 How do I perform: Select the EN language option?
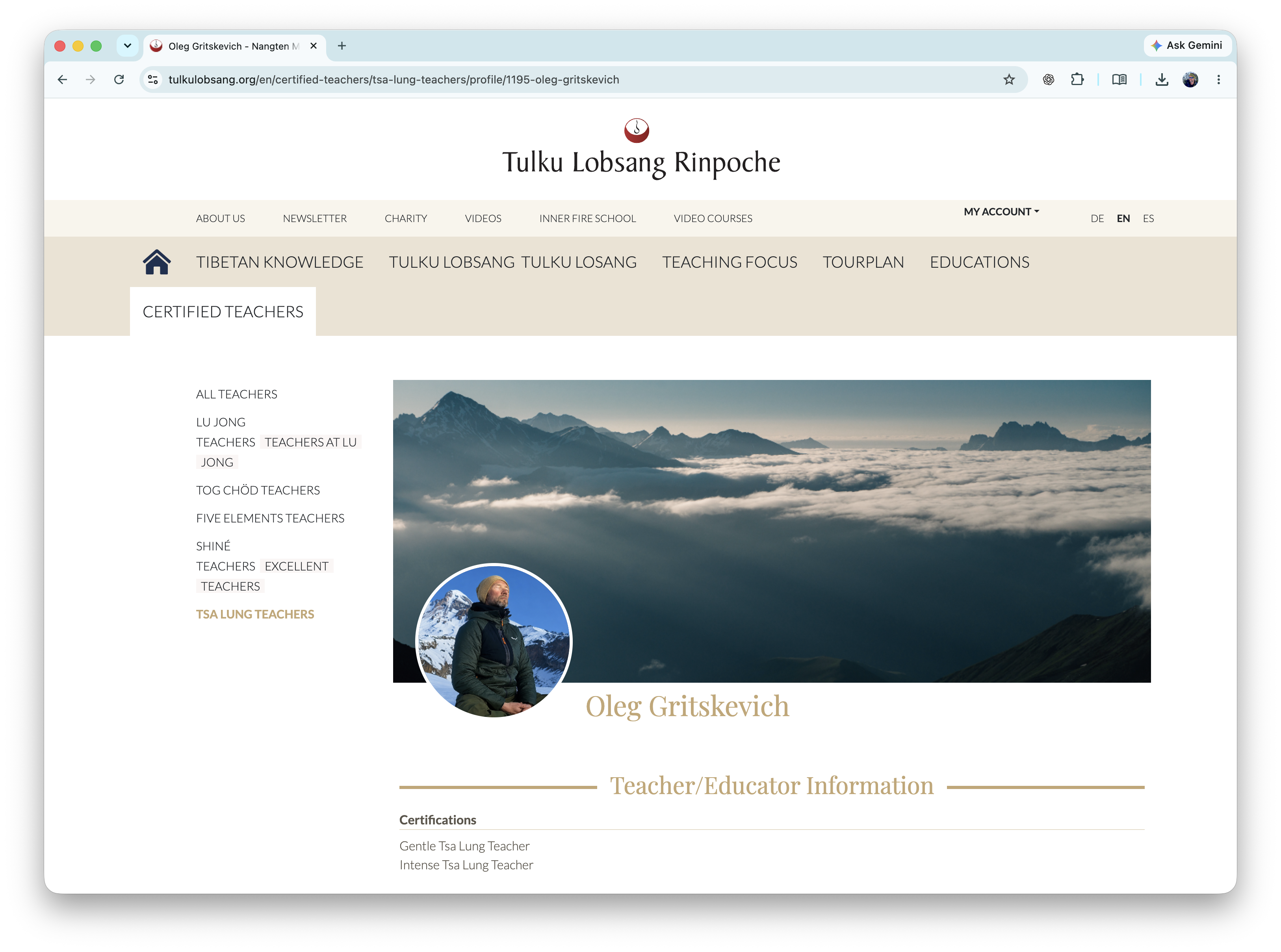(1123, 219)
